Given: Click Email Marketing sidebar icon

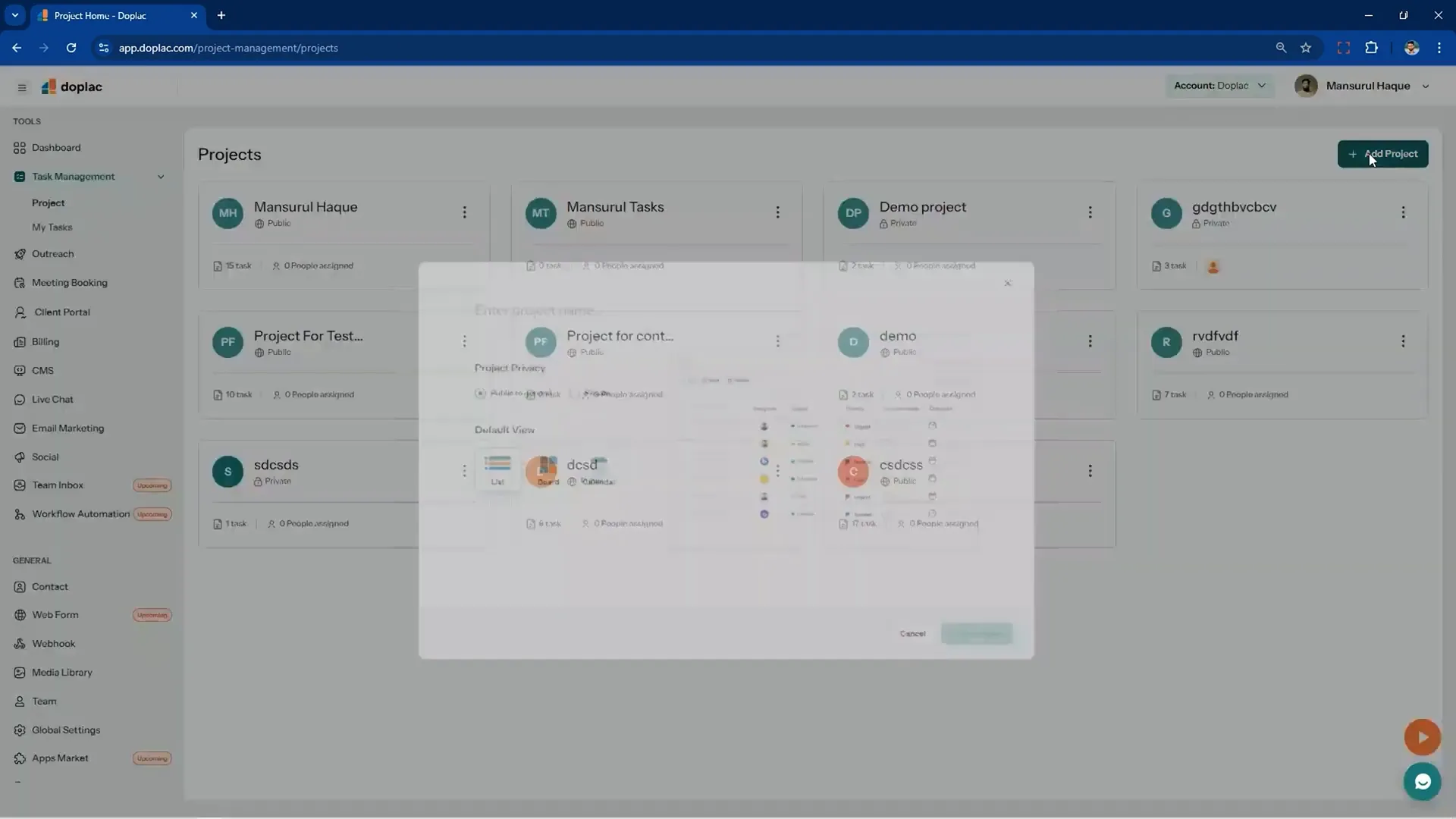Looking at the screenshot, I should 18,427.
